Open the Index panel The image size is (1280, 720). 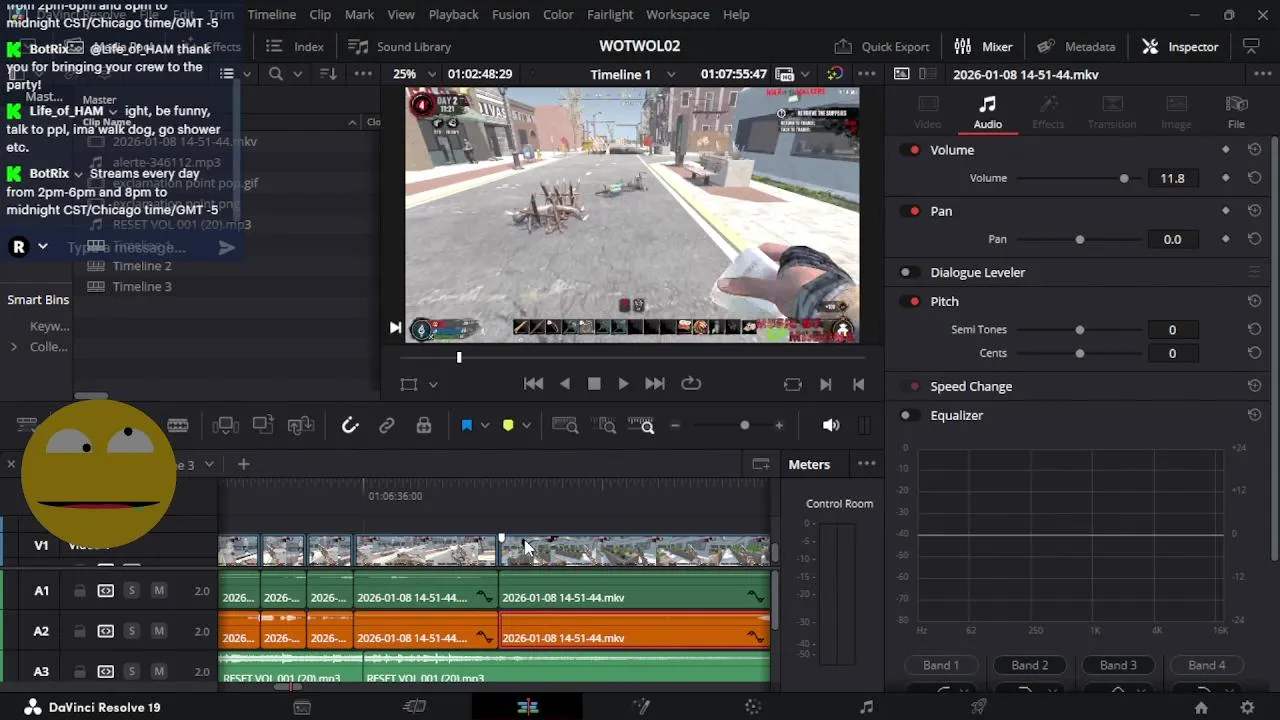click(x=295, y=46)
